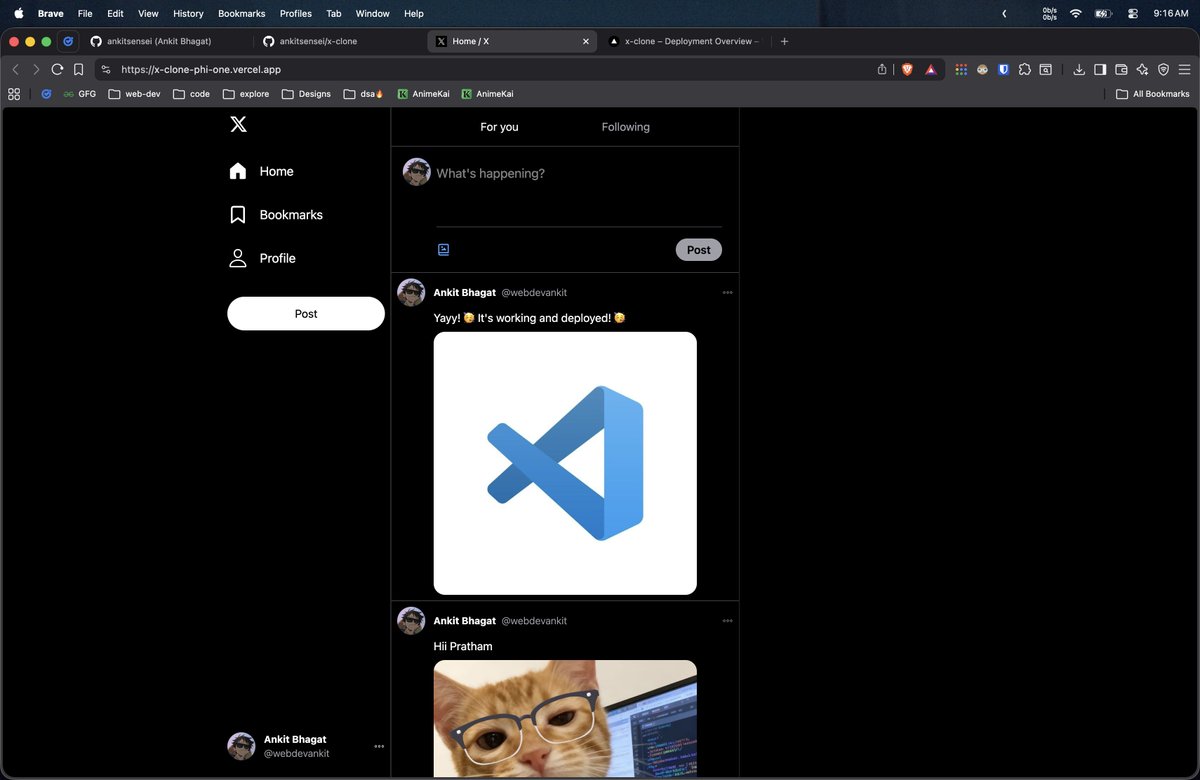Switch to ankitsensei/x-clone tab
This screenshot has width=1200, height=780.
[339, 41]
